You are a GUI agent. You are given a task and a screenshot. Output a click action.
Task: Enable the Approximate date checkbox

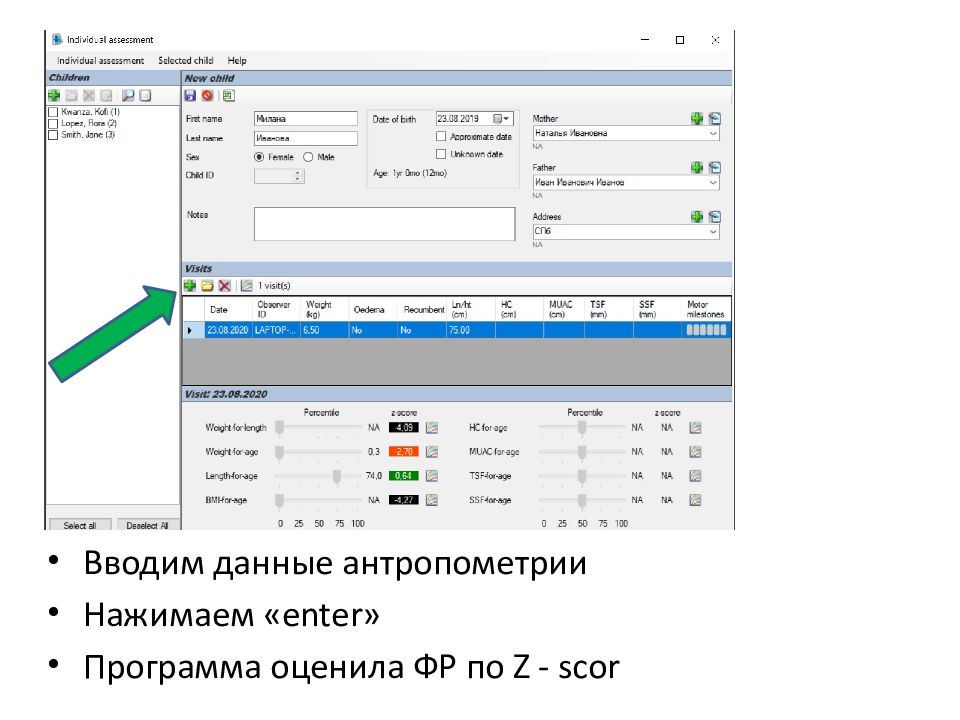[x=441, y=137]
